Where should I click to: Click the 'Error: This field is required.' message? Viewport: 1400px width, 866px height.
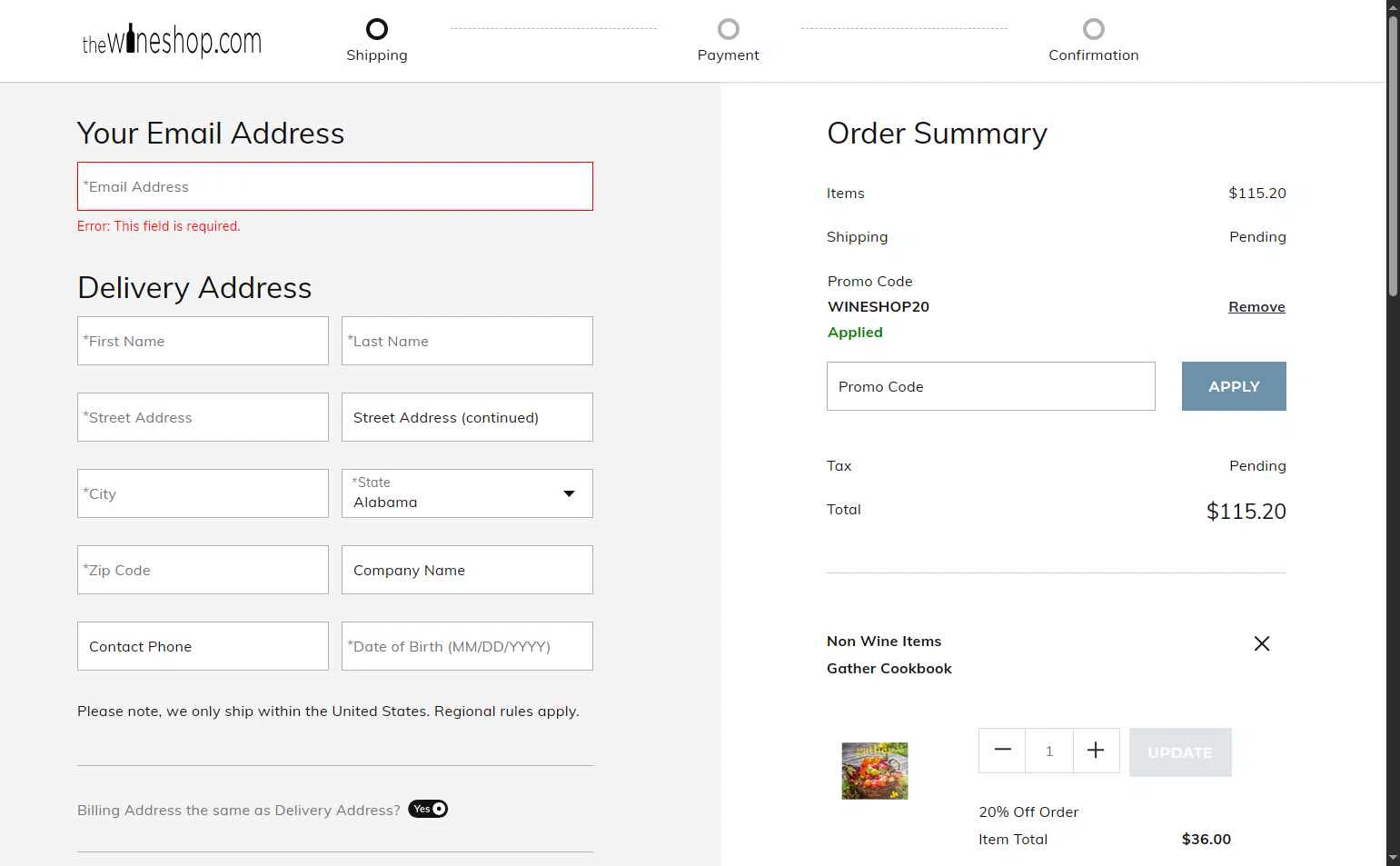point(159,226)
